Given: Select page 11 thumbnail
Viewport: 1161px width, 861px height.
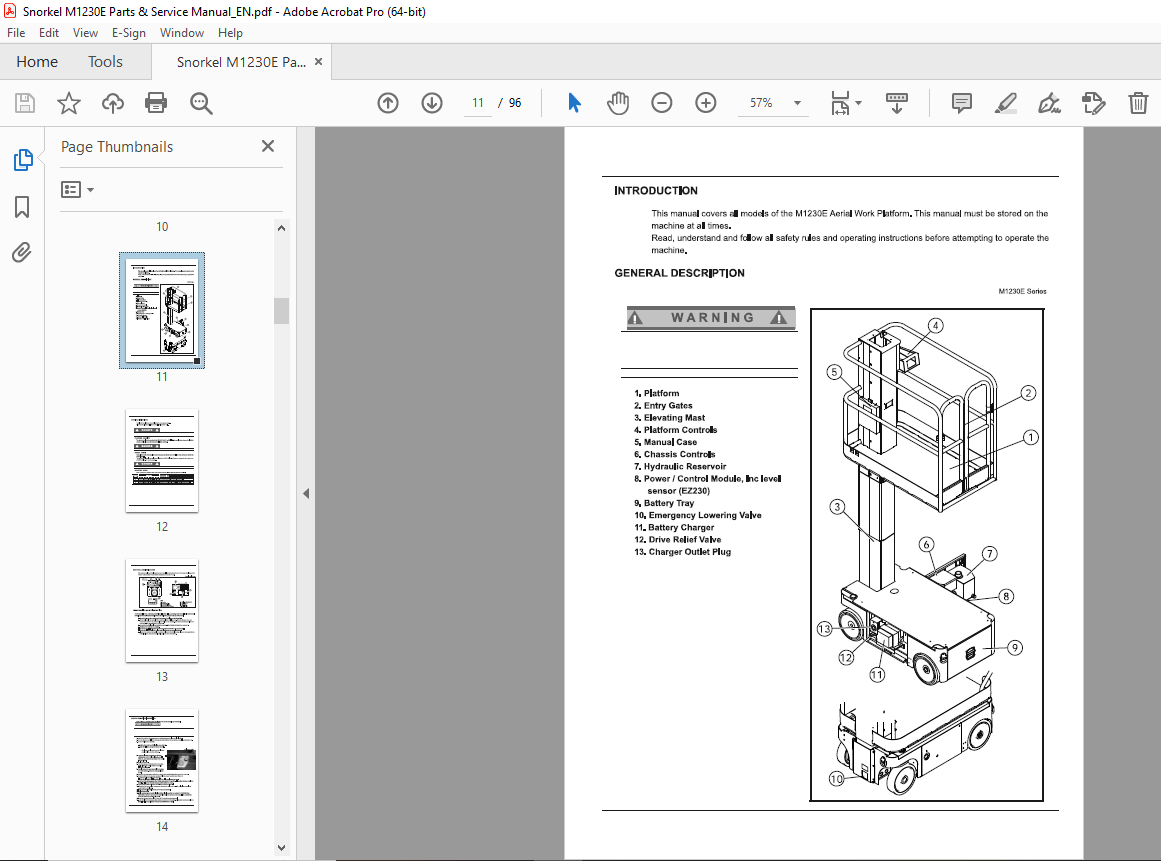Looking at the screenshot, I should click(x=162, y=310).
